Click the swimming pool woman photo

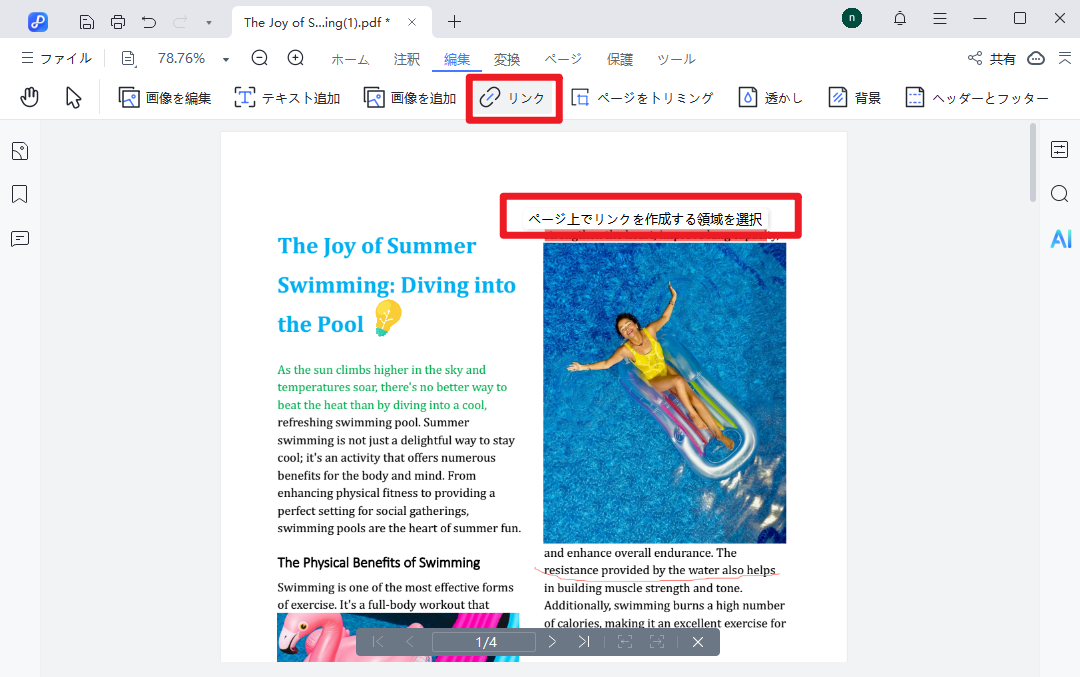click(x=665, y=393)
